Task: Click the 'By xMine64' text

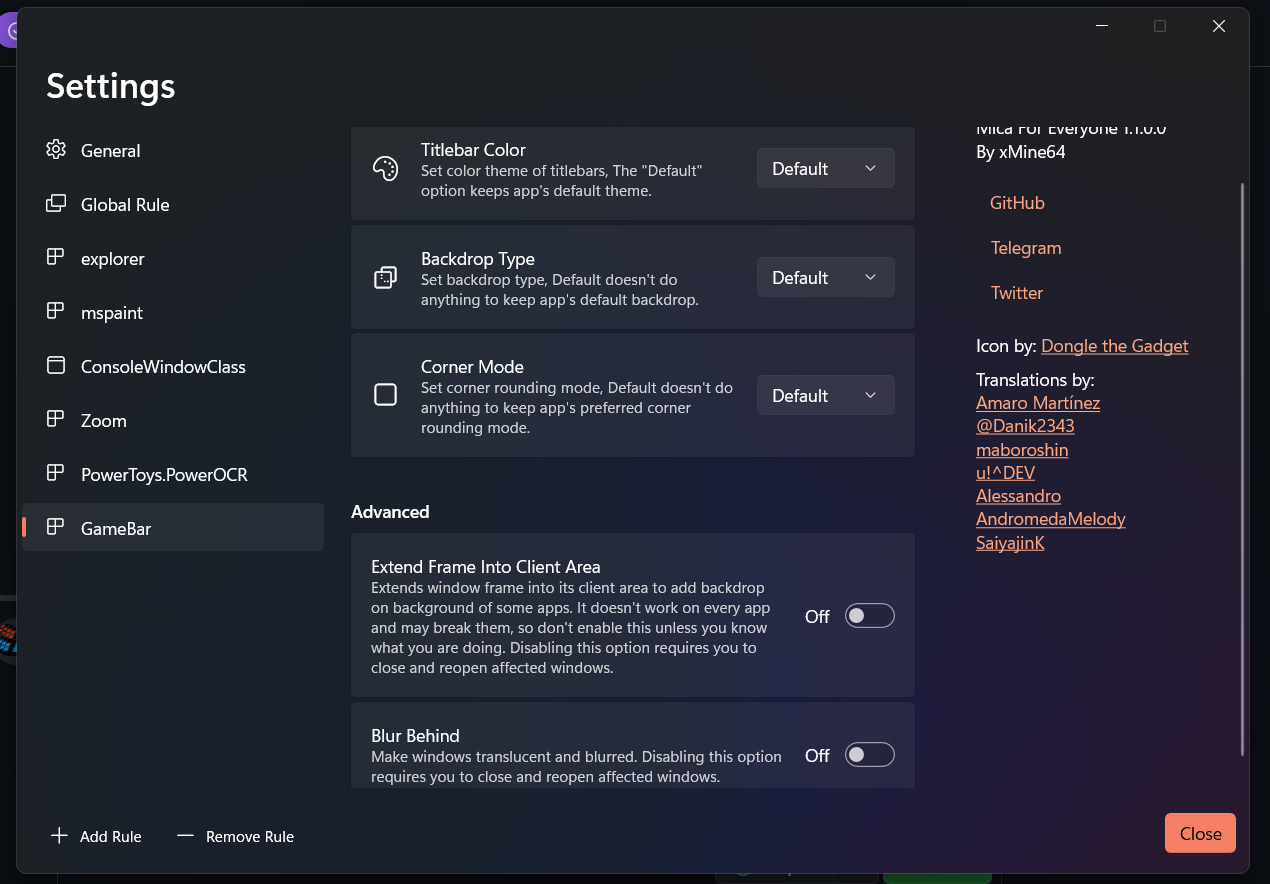Action: click(1021, 153)
